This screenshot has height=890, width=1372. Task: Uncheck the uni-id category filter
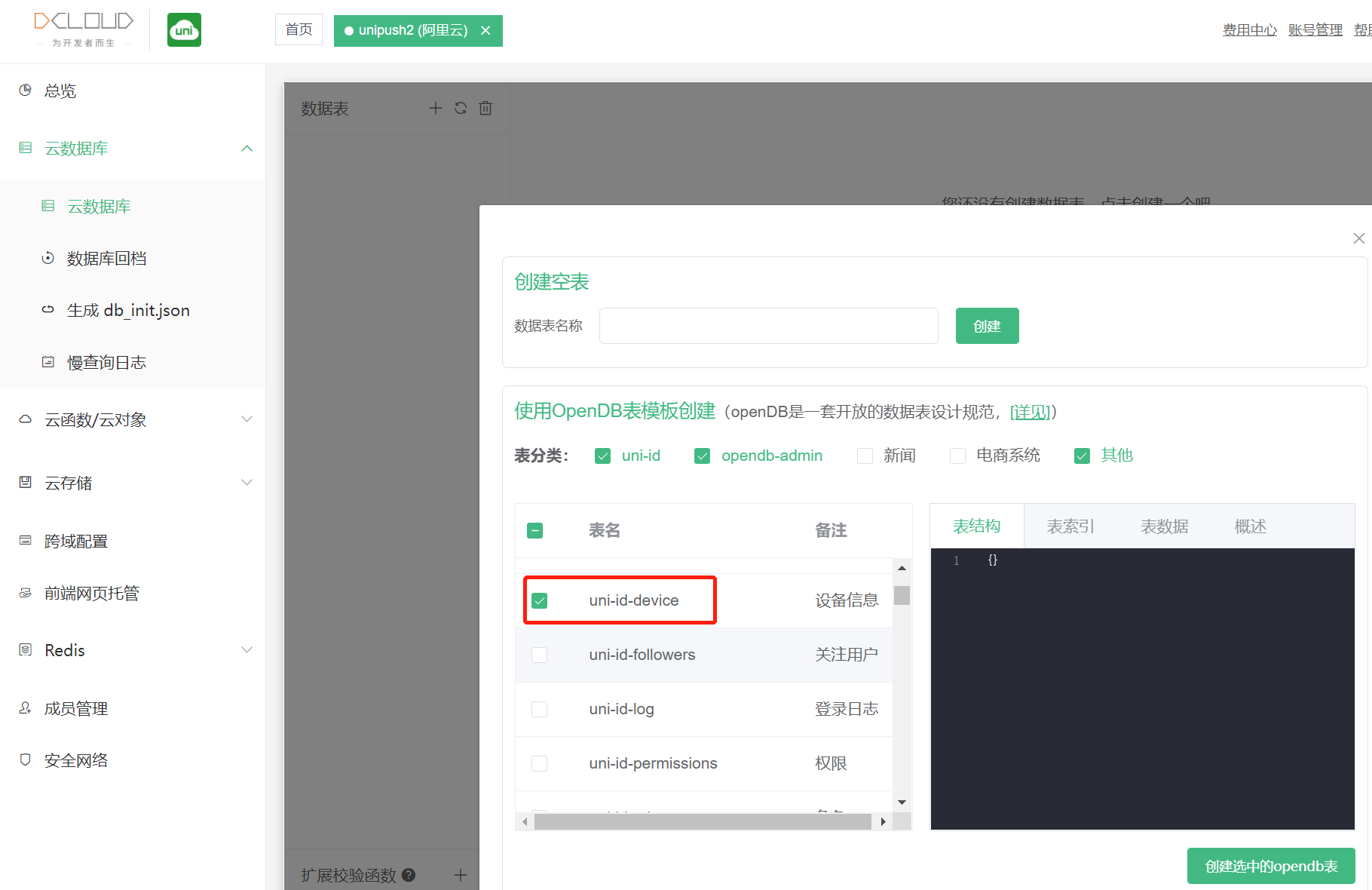[x=602, y=456]
